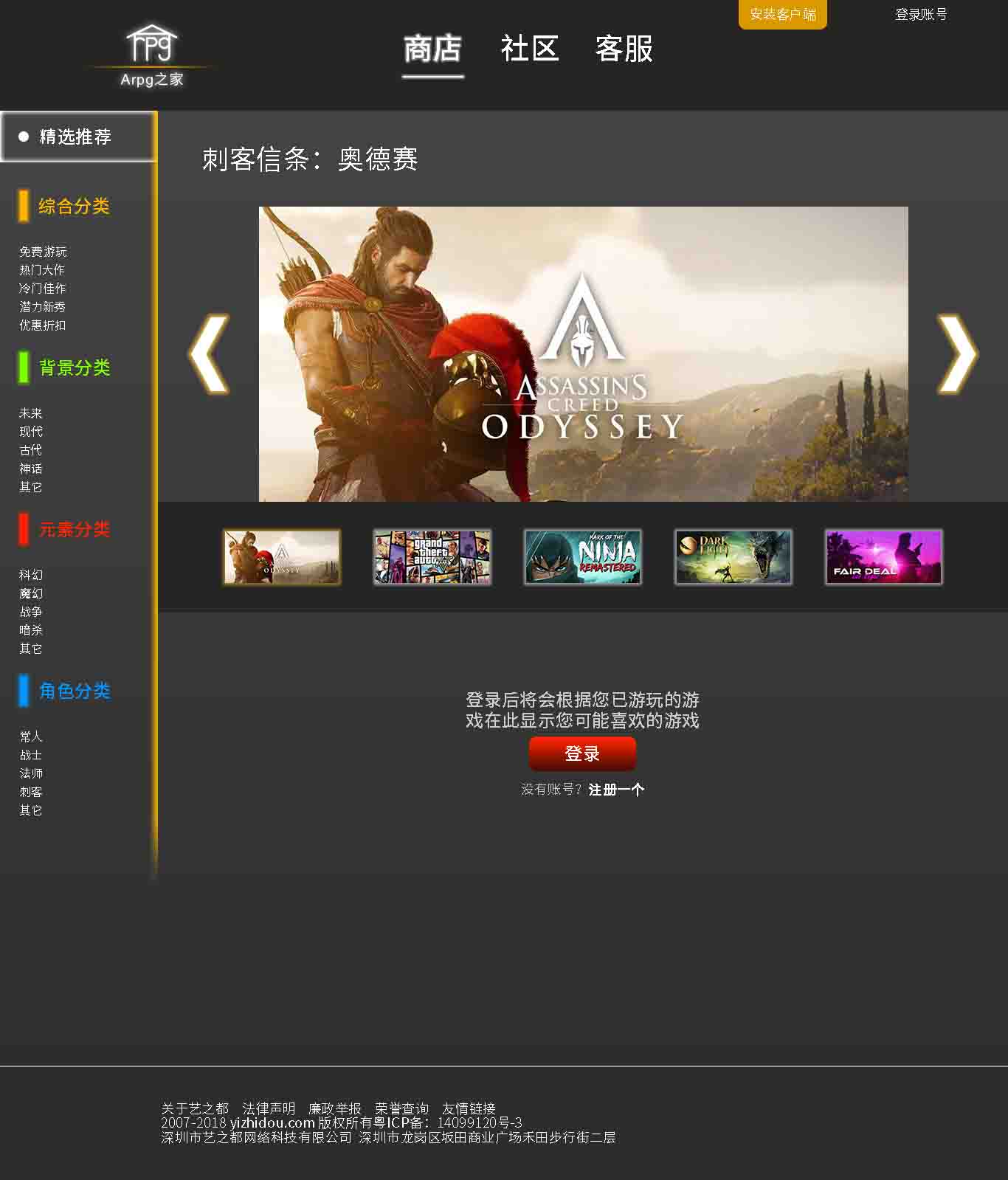The image size is (1008, 1180).
Task: Click the 登录账号 link
Action: coord(921,14)
